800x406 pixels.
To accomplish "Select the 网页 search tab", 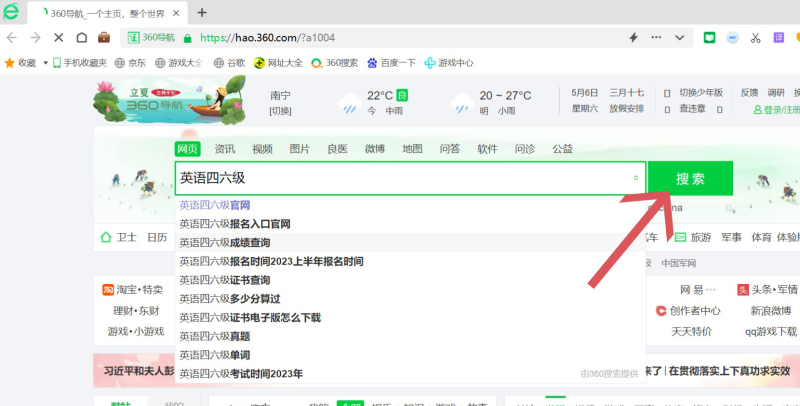I will (x=187, y=149).
